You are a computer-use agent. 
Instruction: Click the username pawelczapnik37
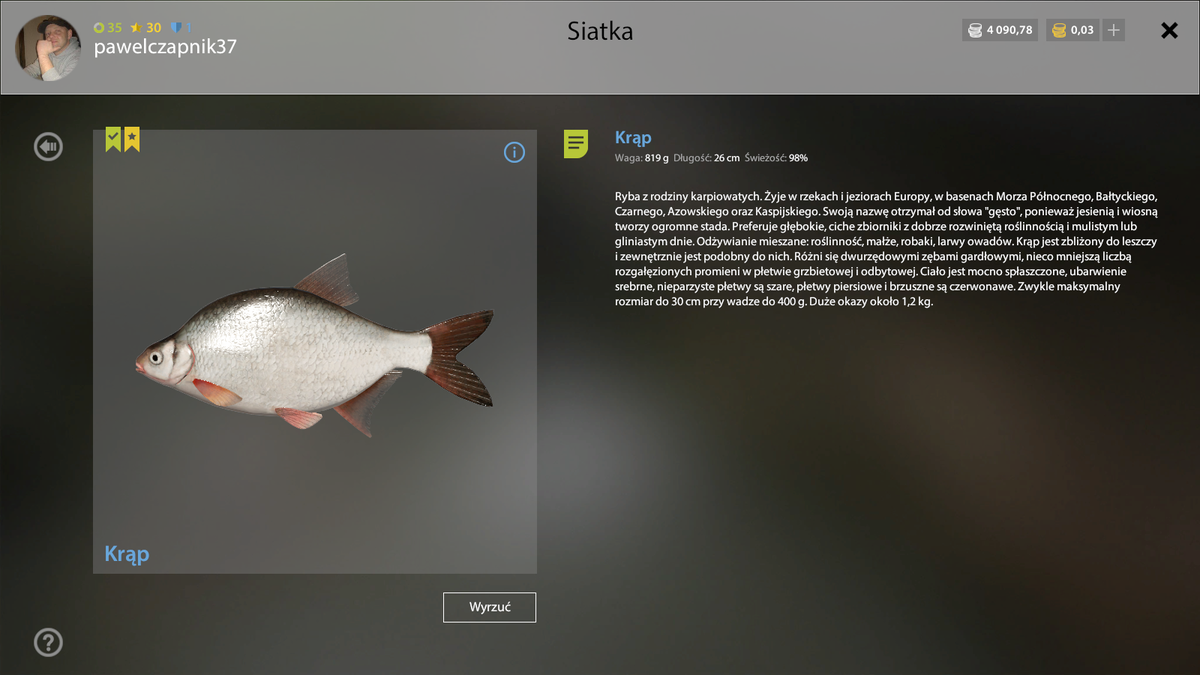165,47
